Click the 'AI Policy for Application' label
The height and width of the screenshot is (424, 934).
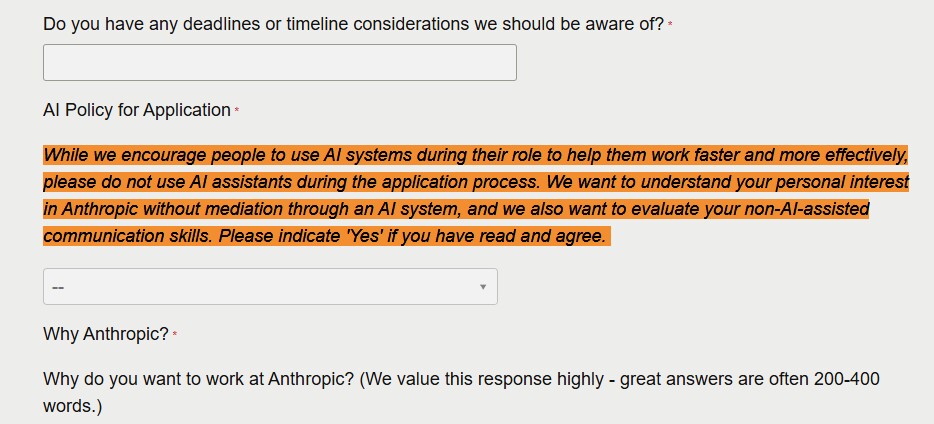pos(137,110)
